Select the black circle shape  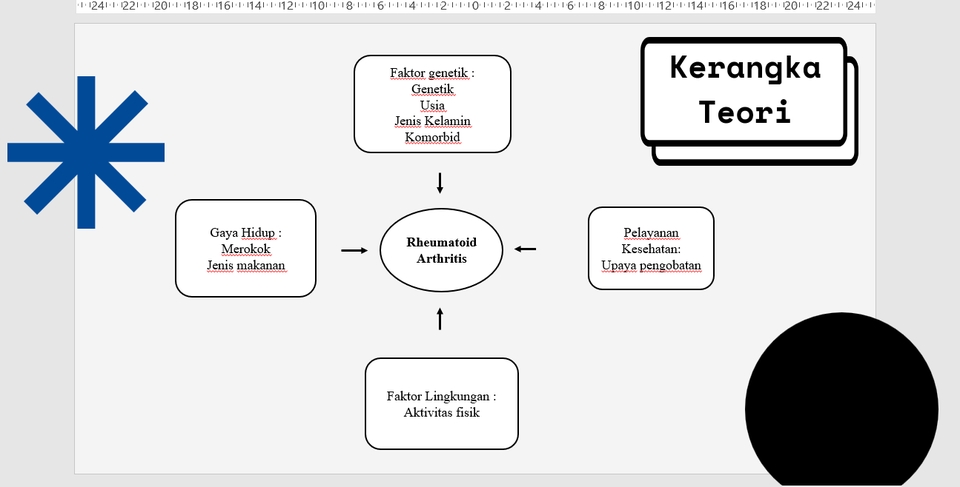tap(841, 399)
